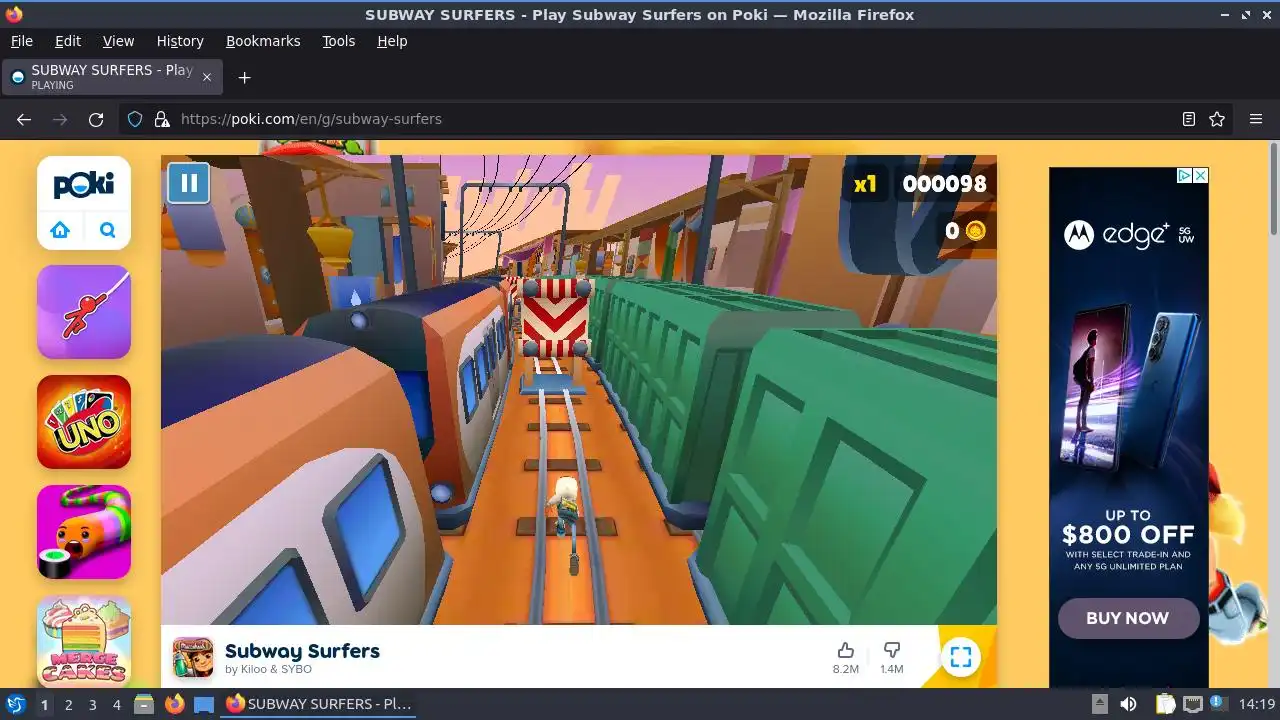
Task: Launch file manager from taskbar
Action: [144, 704]
